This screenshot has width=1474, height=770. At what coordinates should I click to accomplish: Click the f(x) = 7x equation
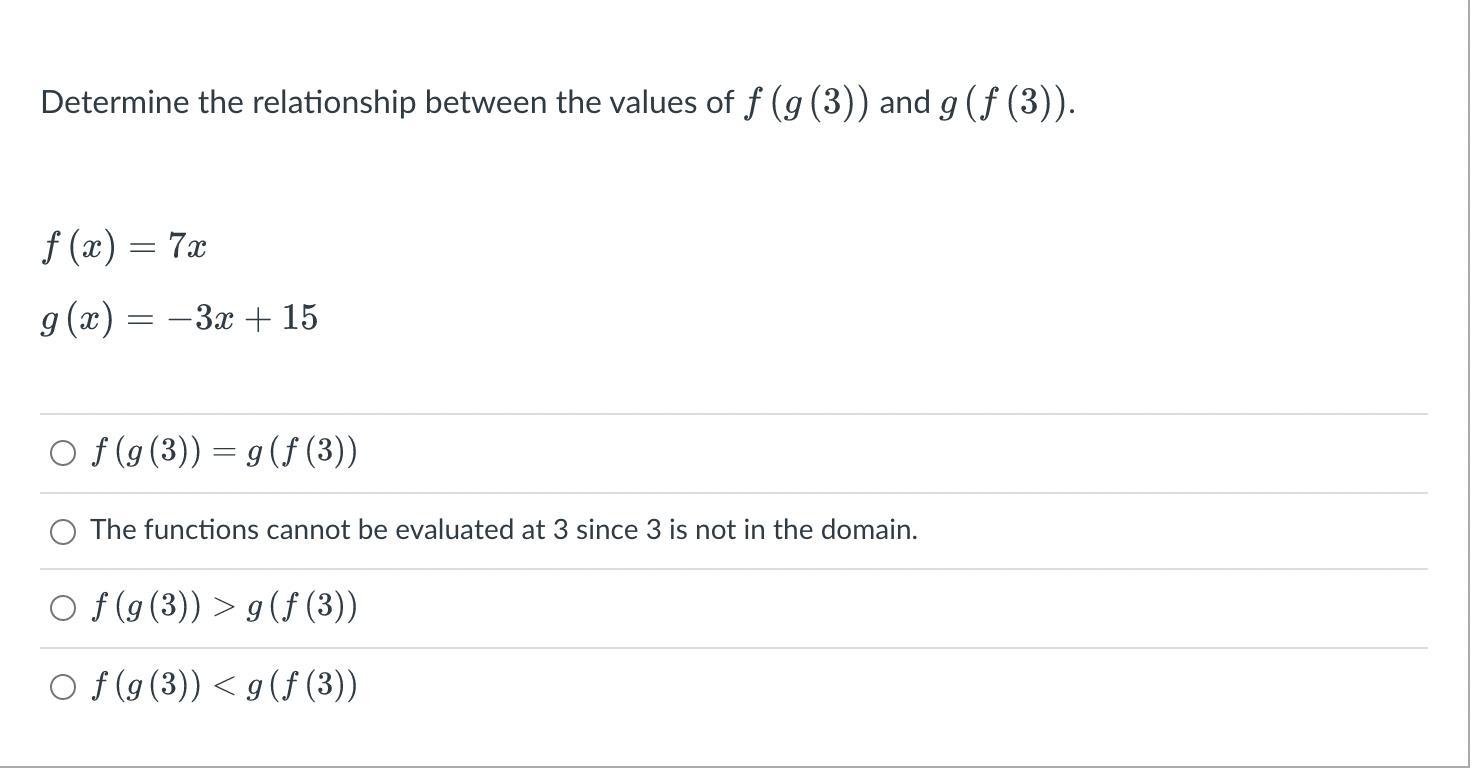(x=124, y=246)
